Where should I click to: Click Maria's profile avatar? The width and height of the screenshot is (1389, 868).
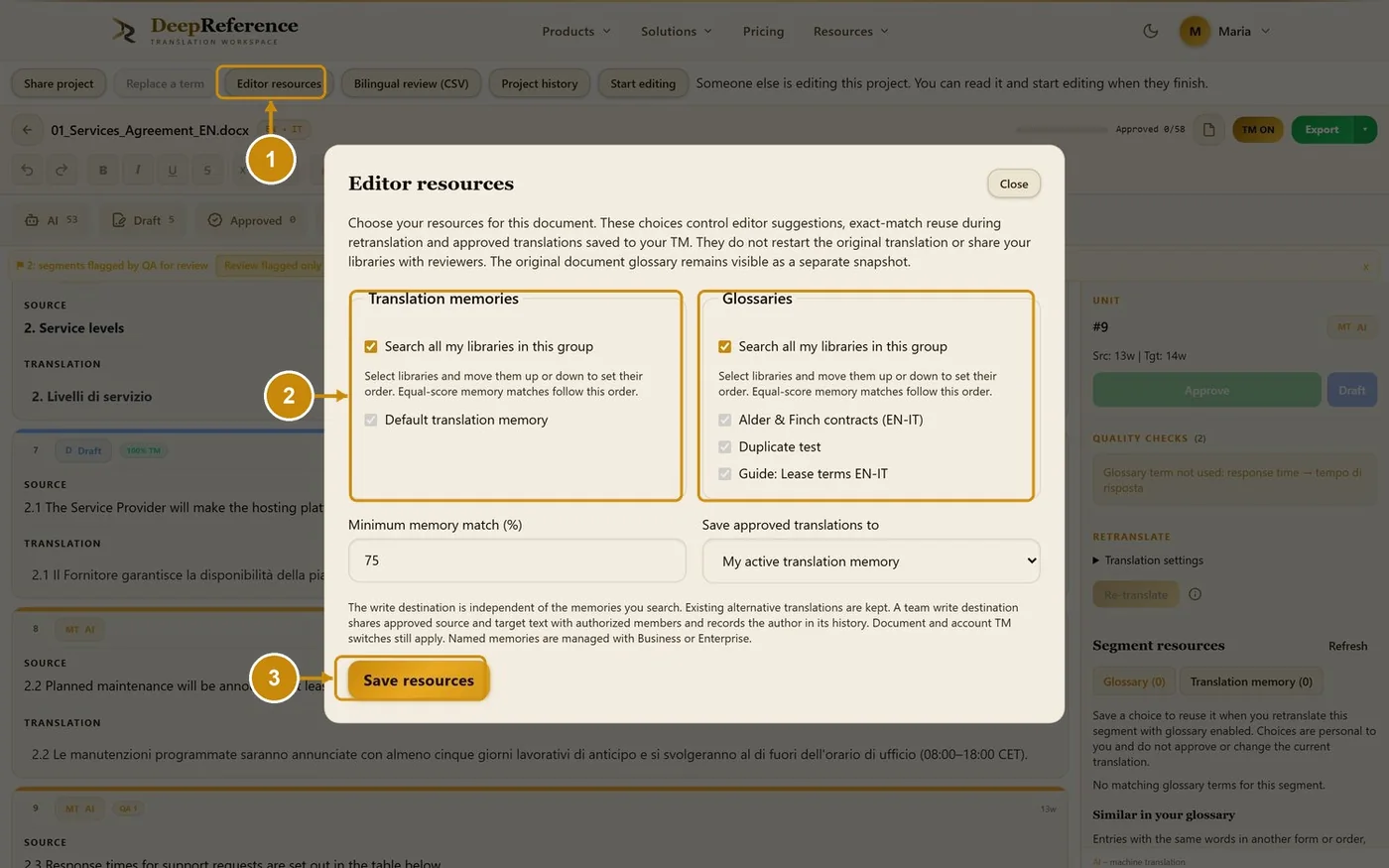click(1195, 31)
